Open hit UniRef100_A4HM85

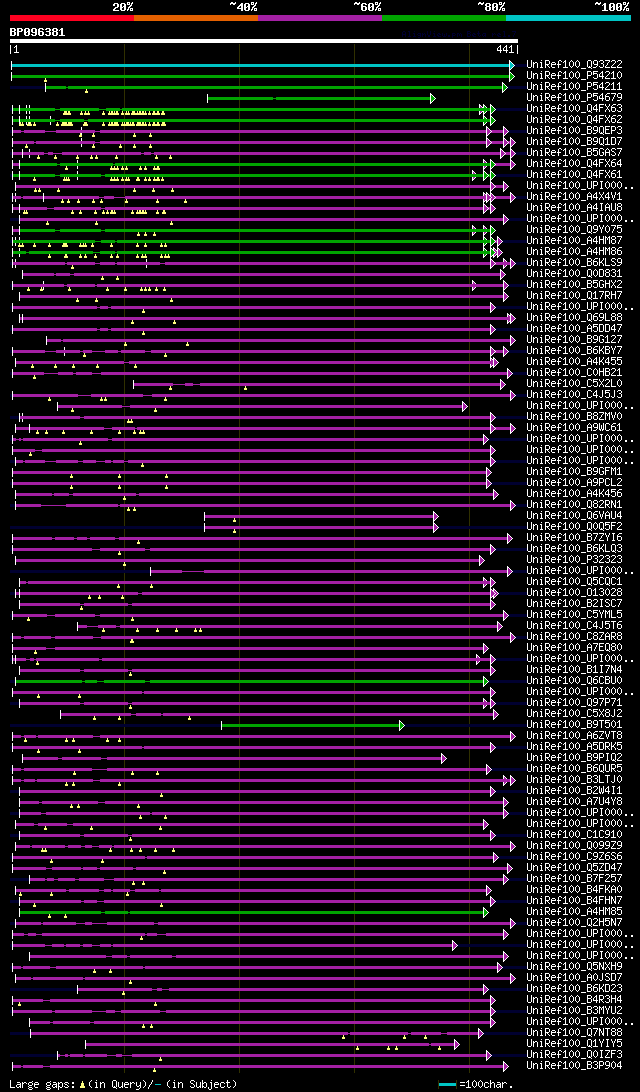575,912
